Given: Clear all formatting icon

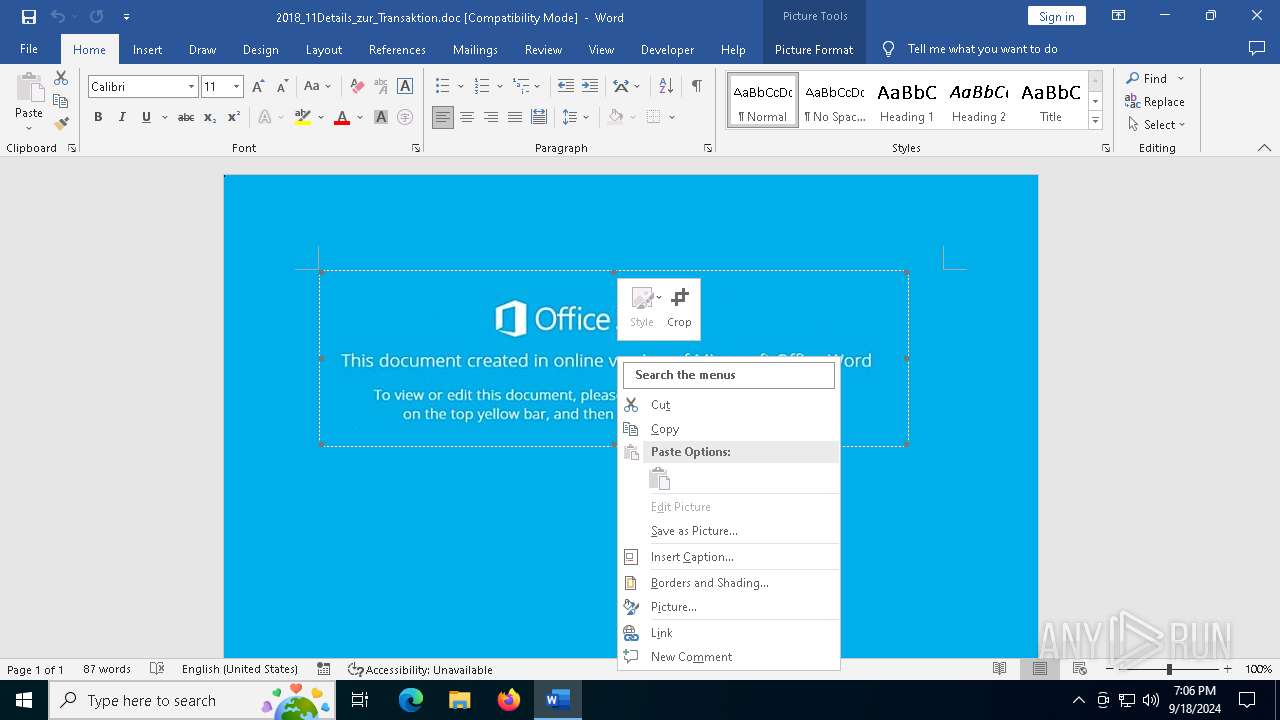Looking at the screenshot, I should coord(357,86).
